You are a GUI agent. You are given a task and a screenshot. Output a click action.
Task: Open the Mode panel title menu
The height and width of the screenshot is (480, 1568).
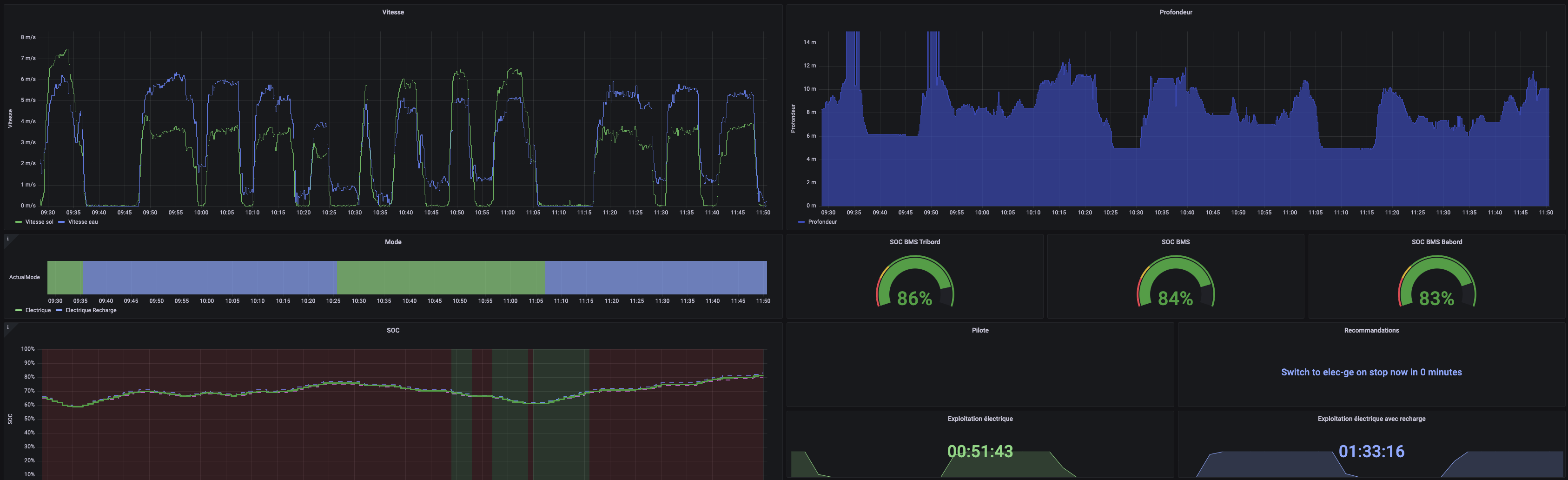pyautogui.click(x=393, y=242)
